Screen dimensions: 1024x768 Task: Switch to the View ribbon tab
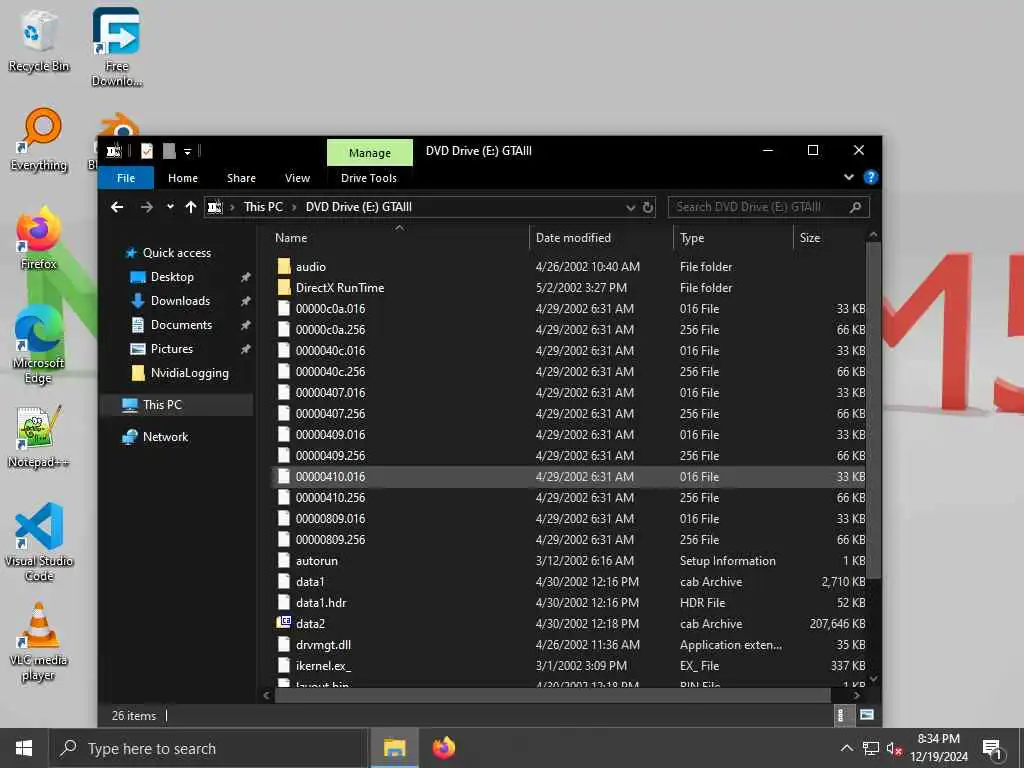pos(297,178)
